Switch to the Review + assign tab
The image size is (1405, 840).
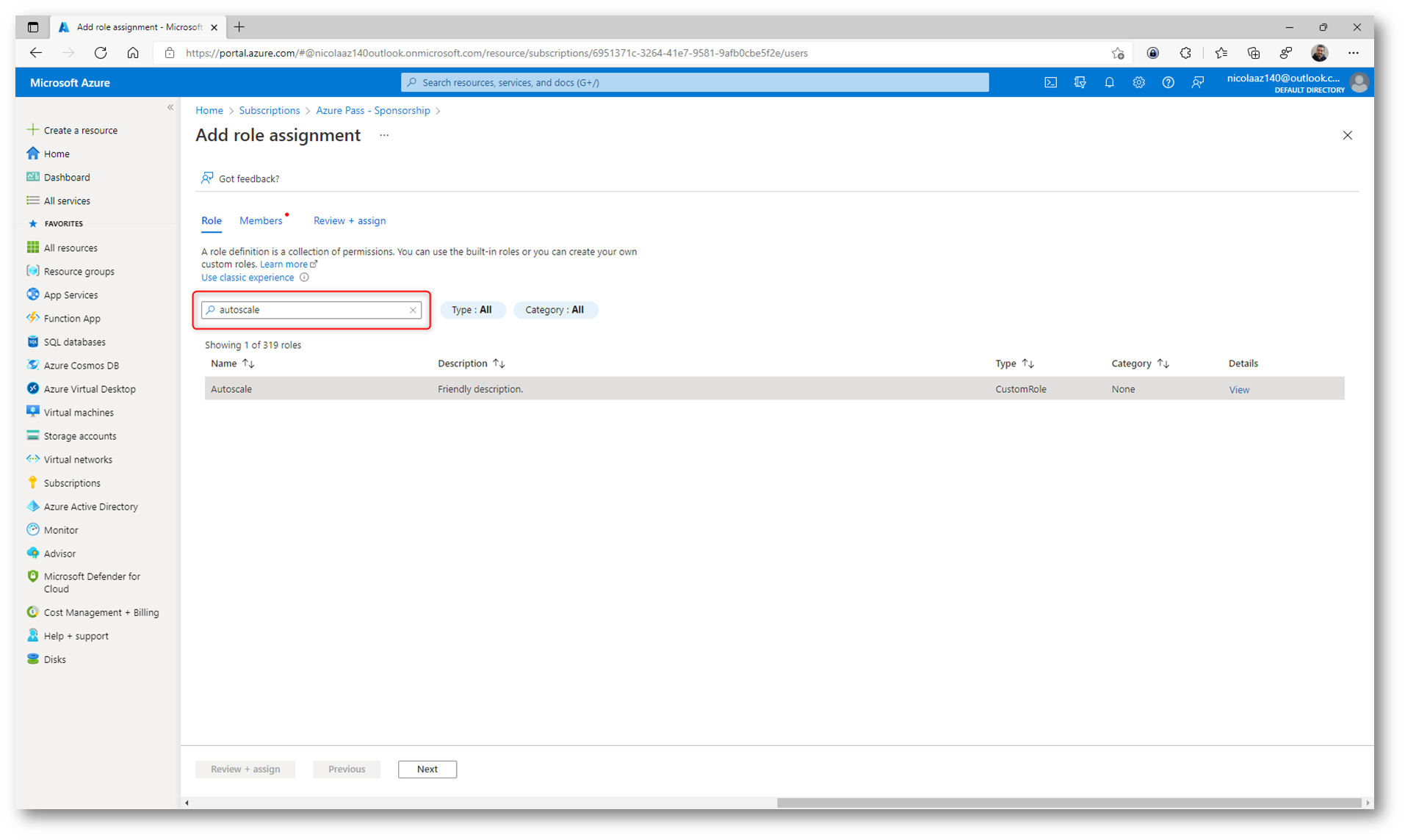[350, 220]
